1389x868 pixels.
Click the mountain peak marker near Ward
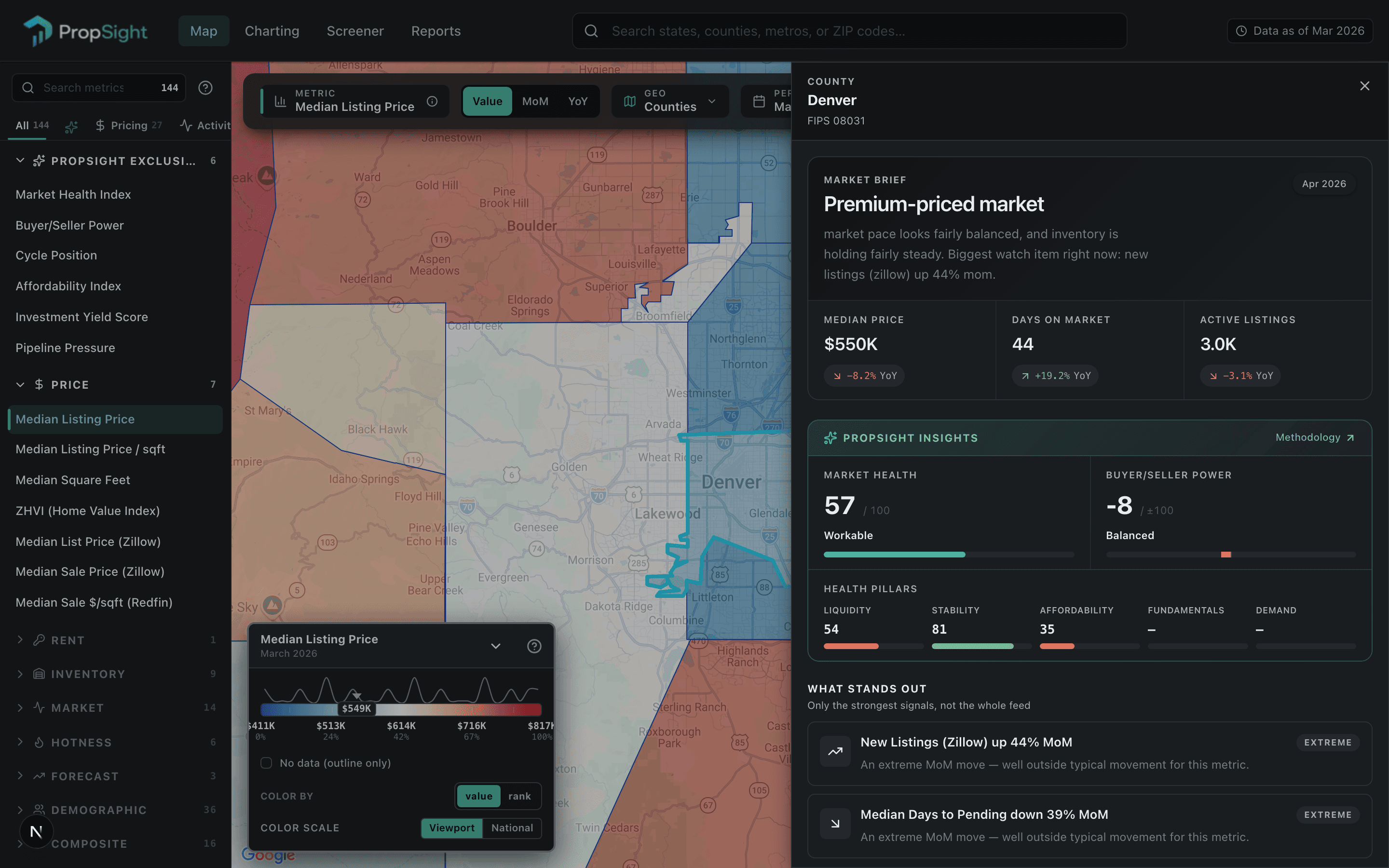point(266,175)
